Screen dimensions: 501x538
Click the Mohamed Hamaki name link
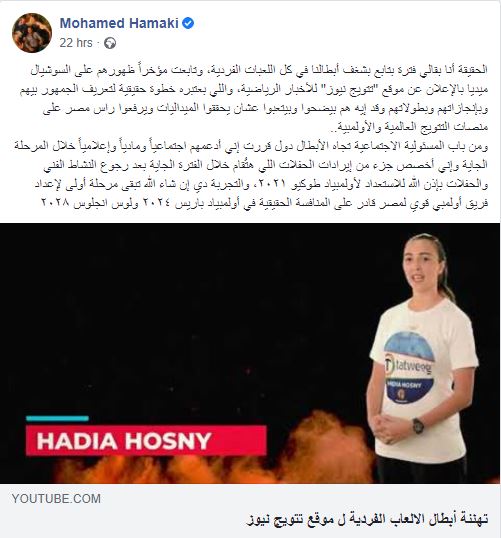point(119,23)
